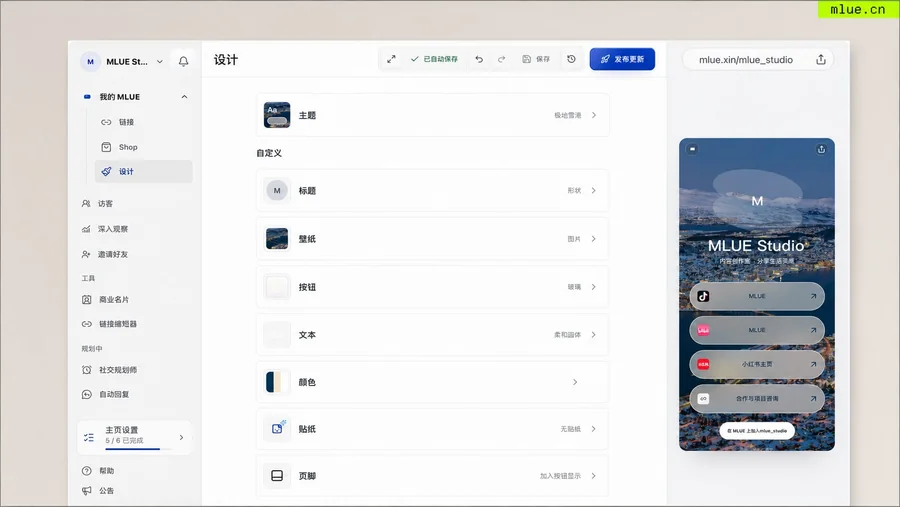Open 公告 announcements
900x507 pixels.
99,491
